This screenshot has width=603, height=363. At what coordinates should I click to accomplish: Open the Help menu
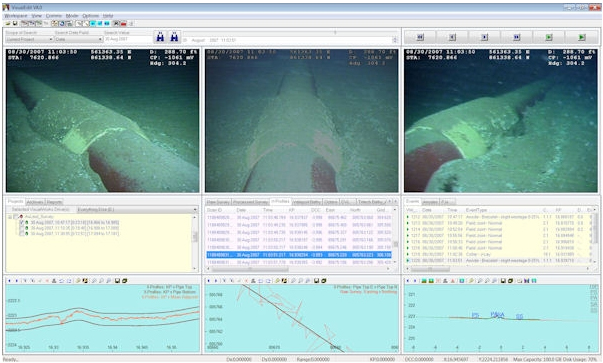(x=108, y=16)
